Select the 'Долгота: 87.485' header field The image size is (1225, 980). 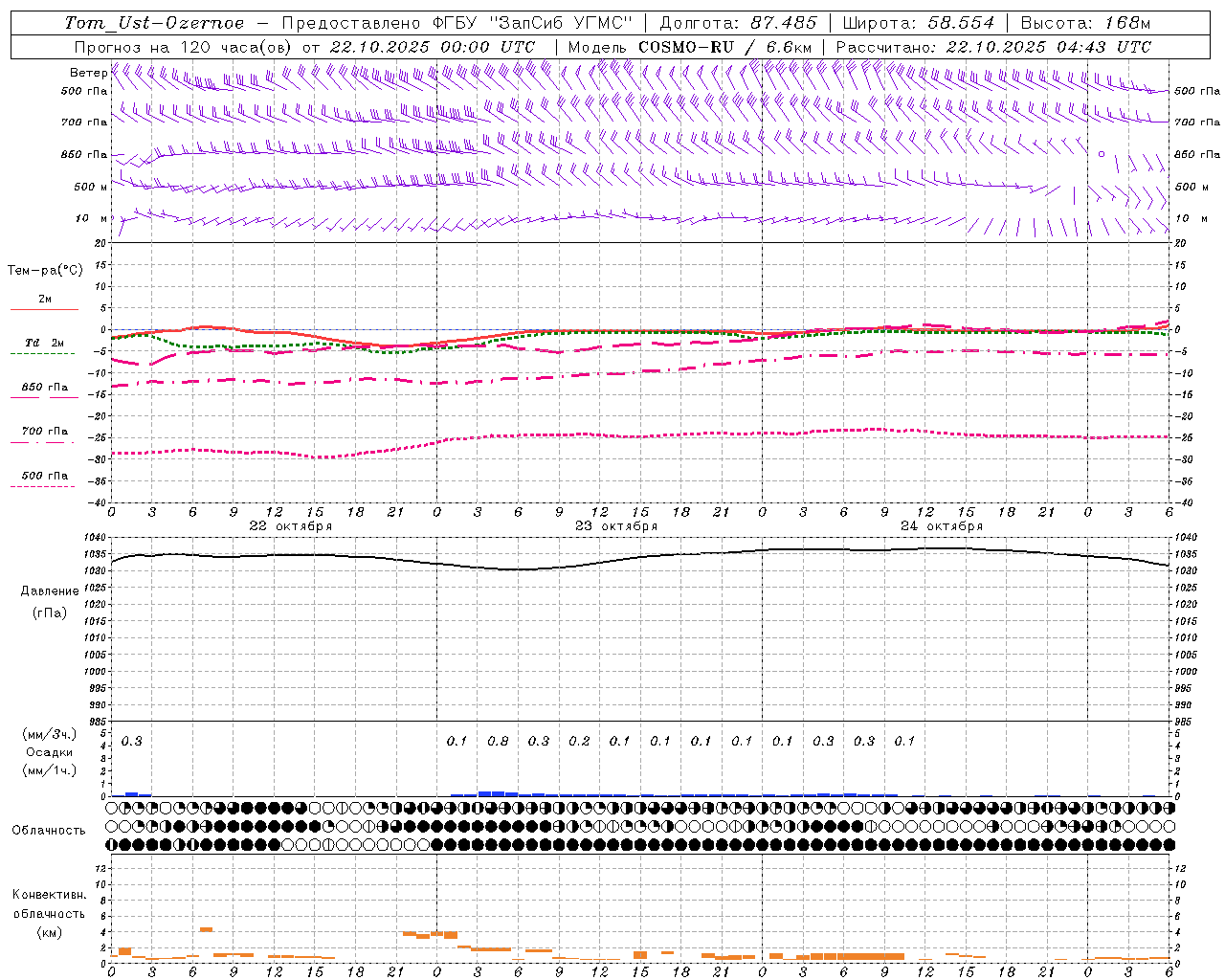[x=739, y=23]
